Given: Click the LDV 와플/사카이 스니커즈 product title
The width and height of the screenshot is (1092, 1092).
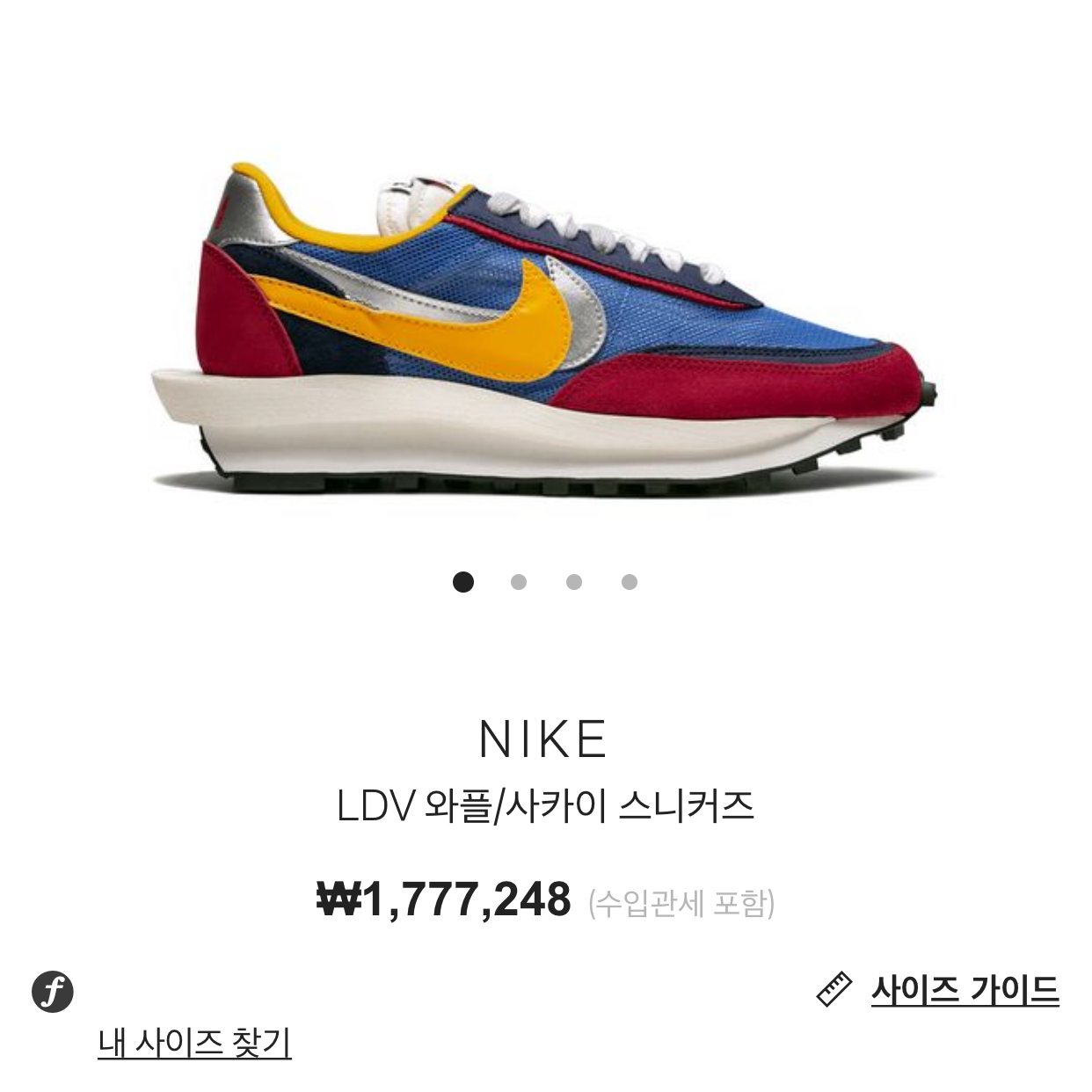Looking at the screenshot, I should pyautogui.click(x=545, y=805).
